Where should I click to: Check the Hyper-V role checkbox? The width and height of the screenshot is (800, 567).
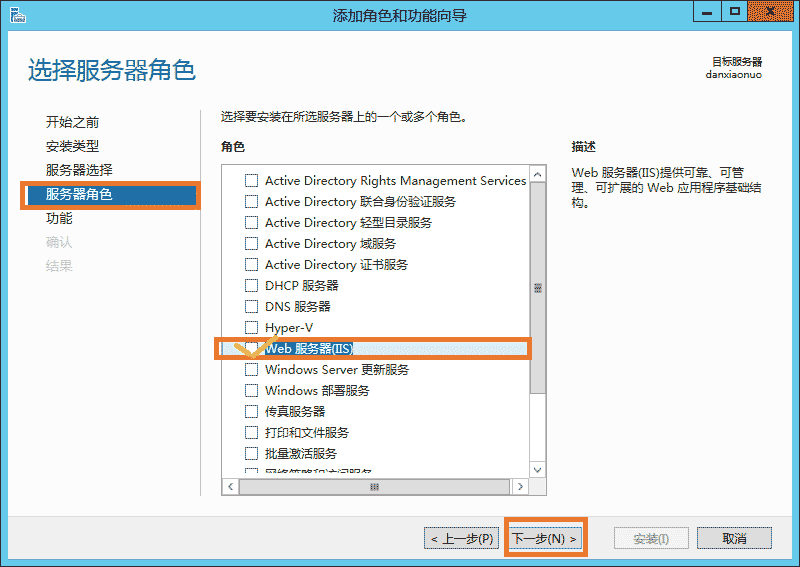click(252, 328)
